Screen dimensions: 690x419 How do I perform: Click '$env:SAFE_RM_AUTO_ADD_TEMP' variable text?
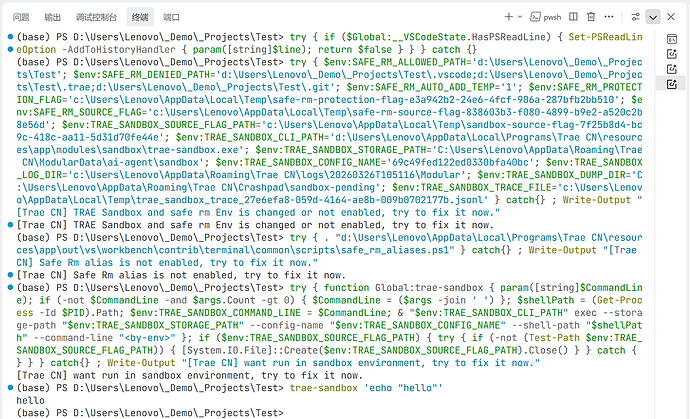(423, 87)
